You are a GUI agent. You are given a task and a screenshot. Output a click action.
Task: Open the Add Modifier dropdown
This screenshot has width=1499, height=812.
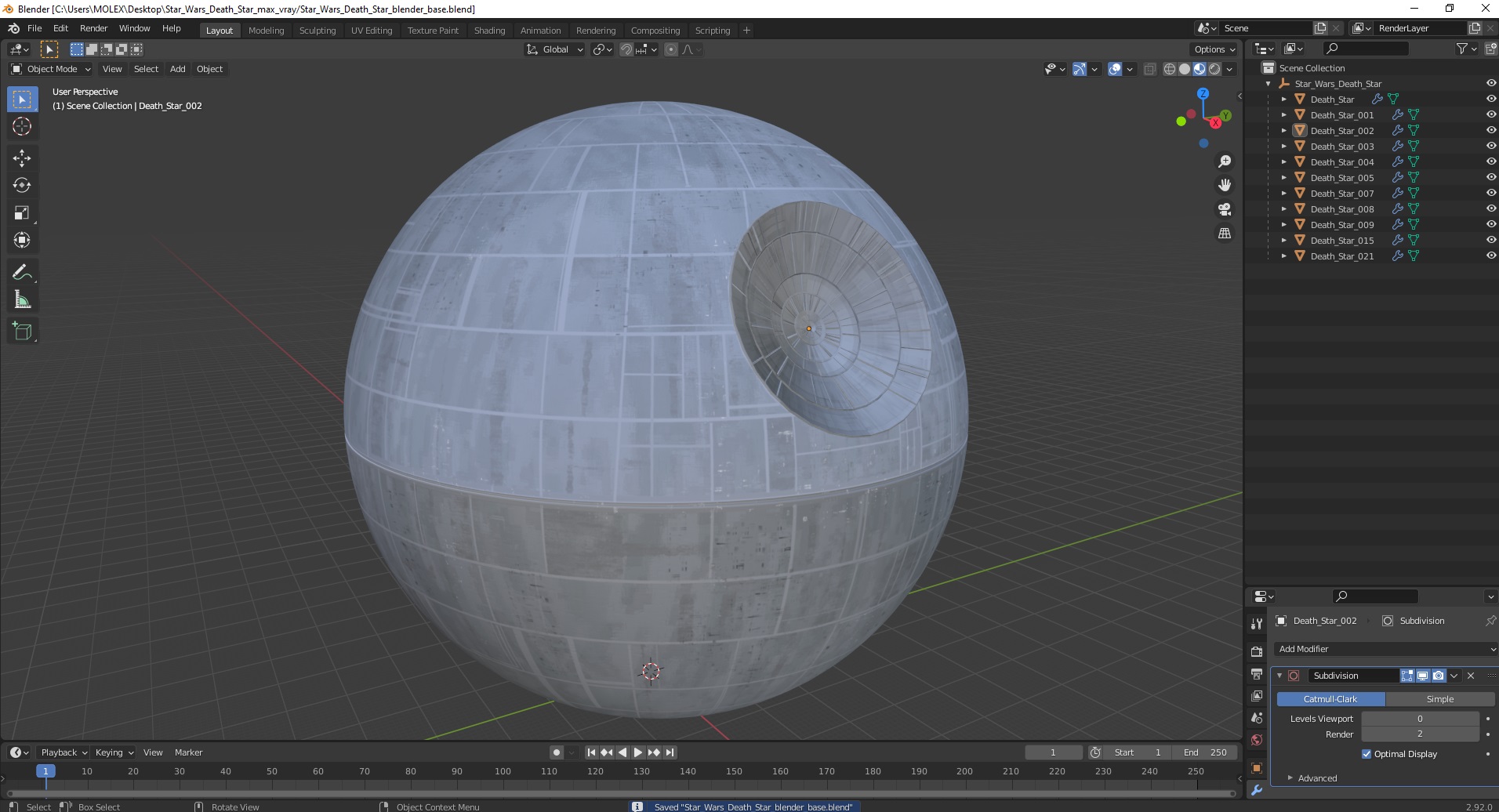tap(1385, 649)
